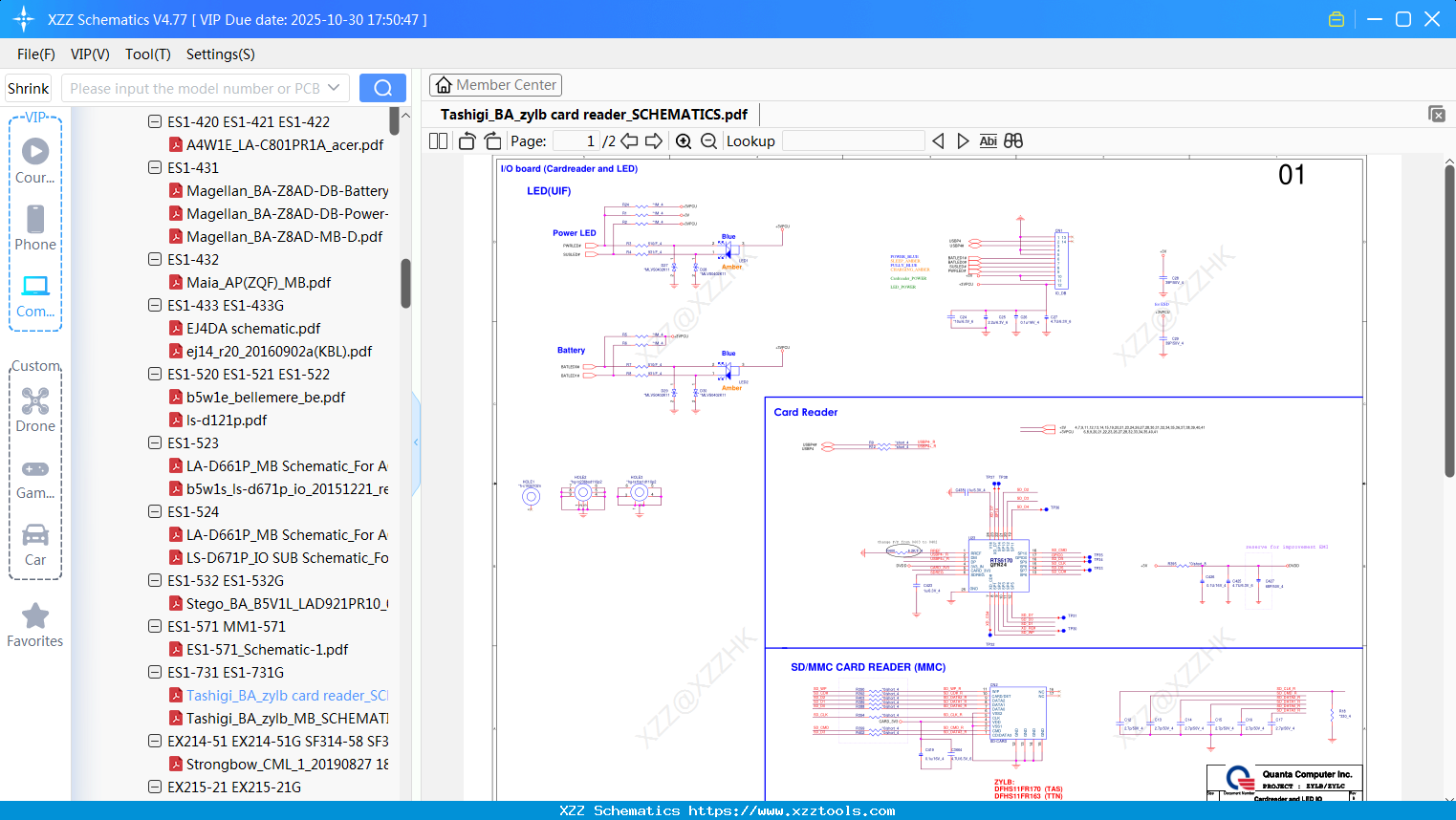
Task: Rotate the page clockwise
Action: [x=492, y=140]
